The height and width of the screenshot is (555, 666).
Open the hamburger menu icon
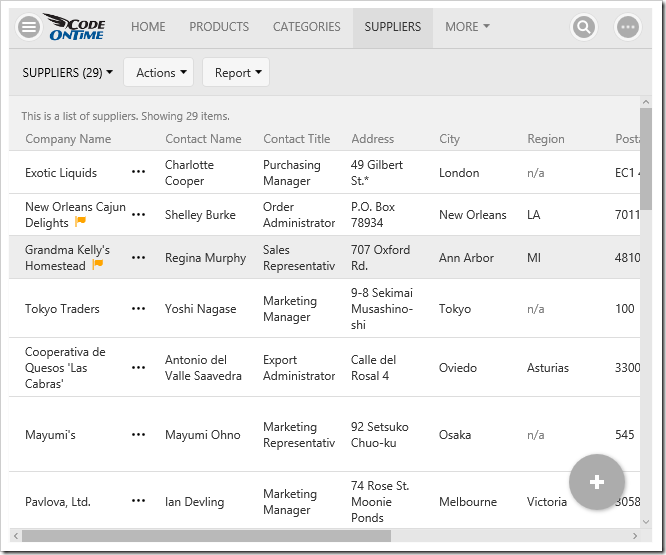pos(30,27)
